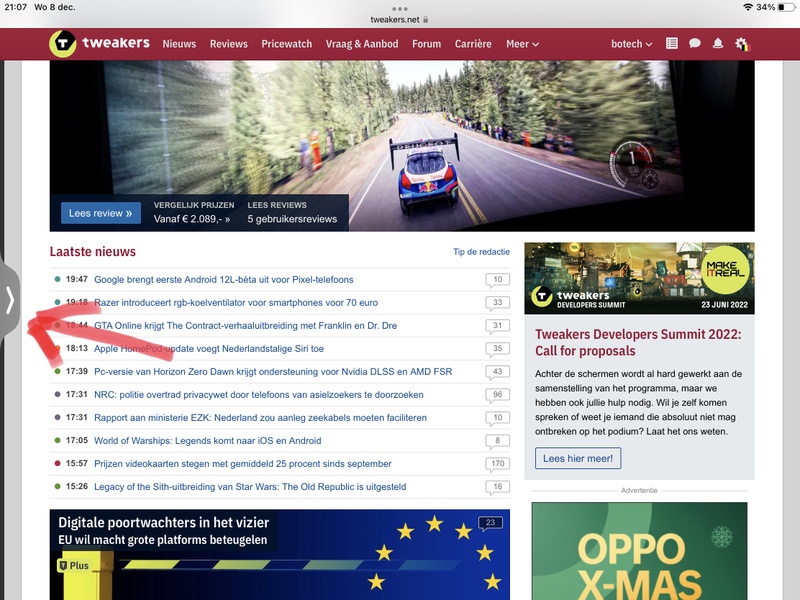Screen dimensions: 800x600
Task: Read NRC politie privacywet article
Action: 259,394
